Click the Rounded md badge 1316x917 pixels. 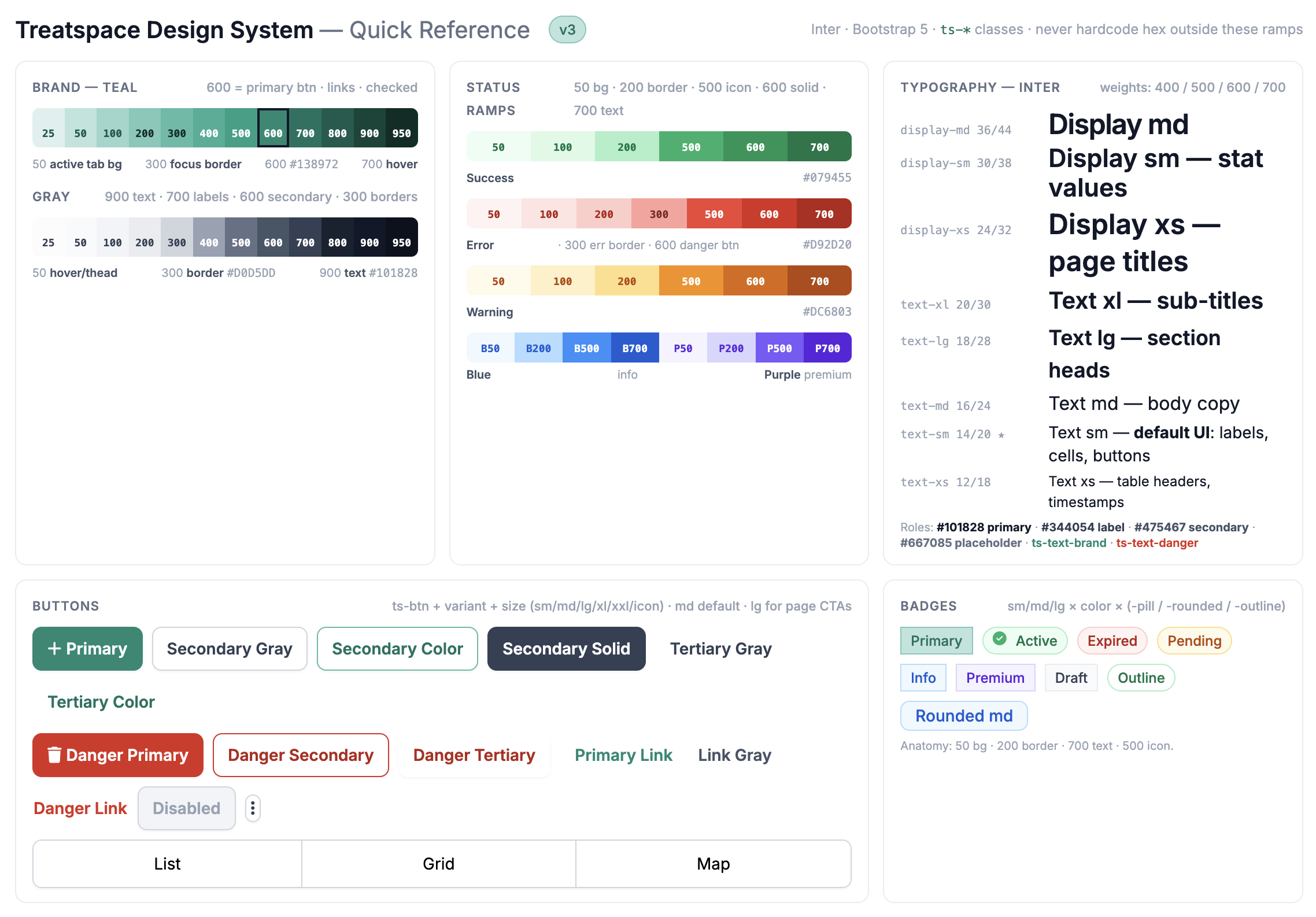click(964, 716)
